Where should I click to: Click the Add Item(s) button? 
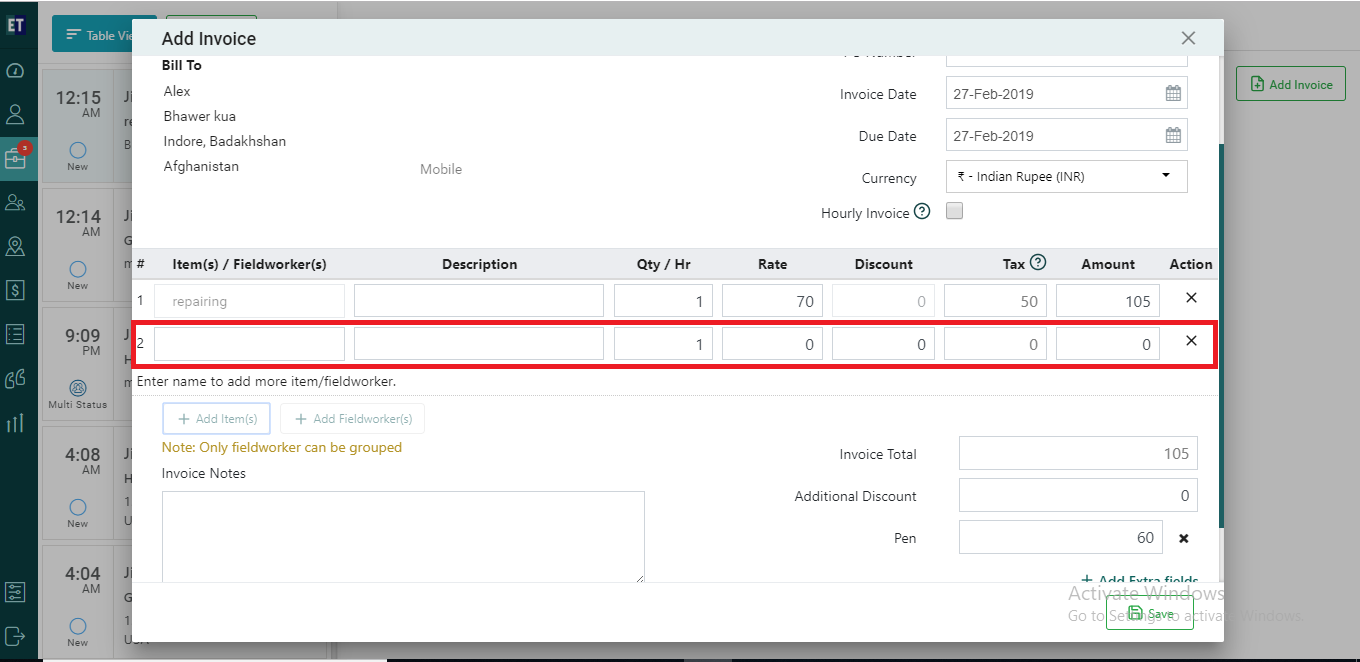[x=216, y=419]
